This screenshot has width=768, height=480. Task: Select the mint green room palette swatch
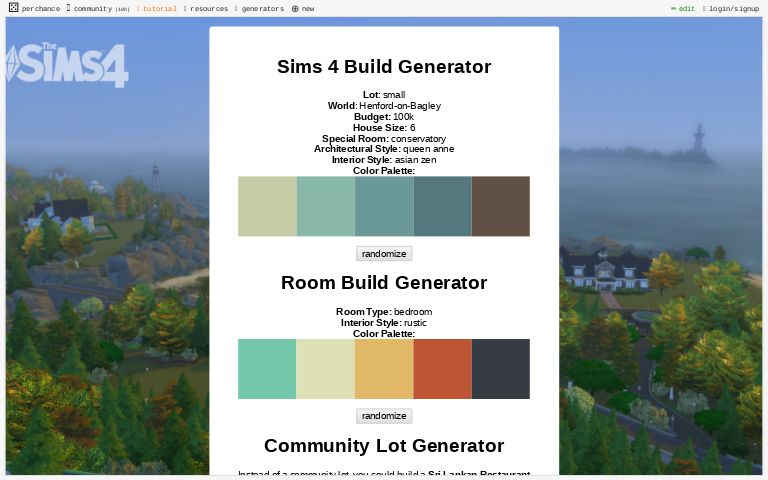point(267,369)
